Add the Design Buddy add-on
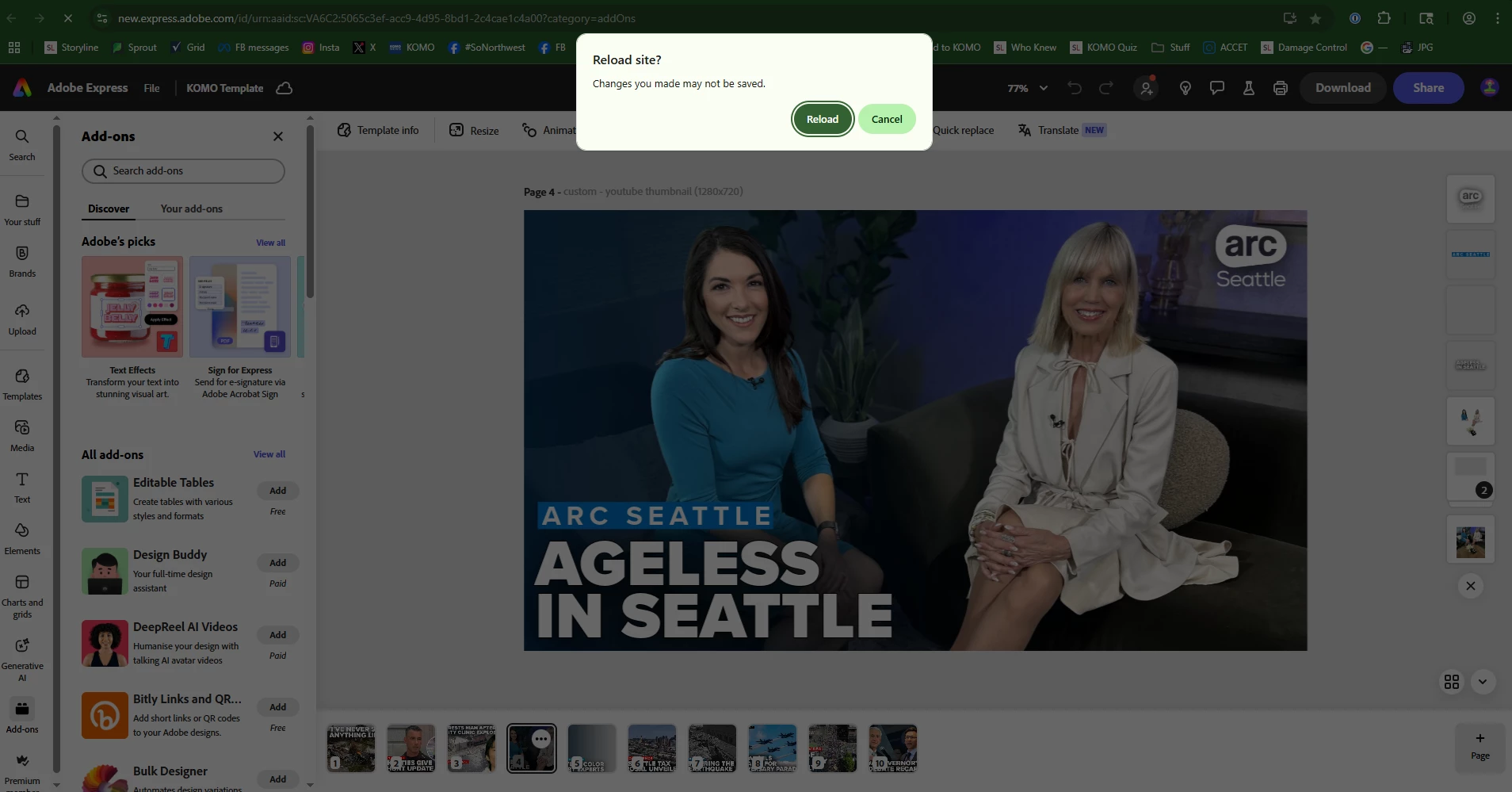1512x792 pixels. [277, 563]
